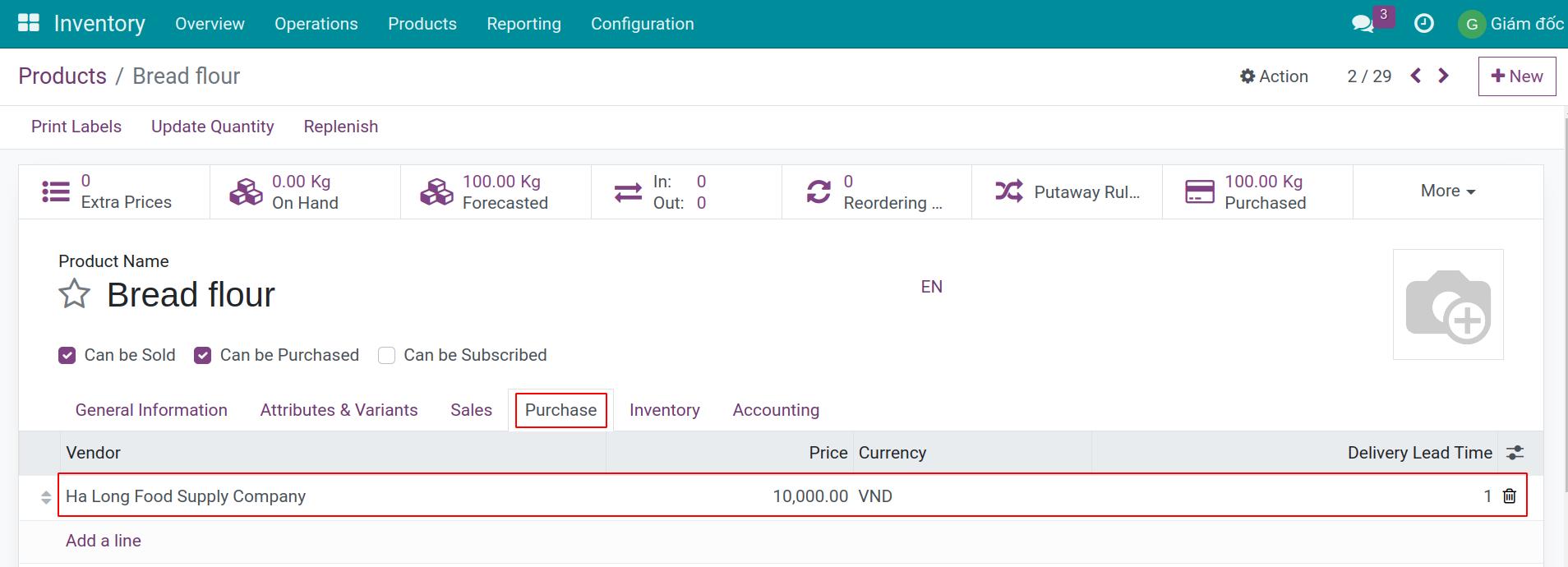Open the clock activities icon

1423,24
